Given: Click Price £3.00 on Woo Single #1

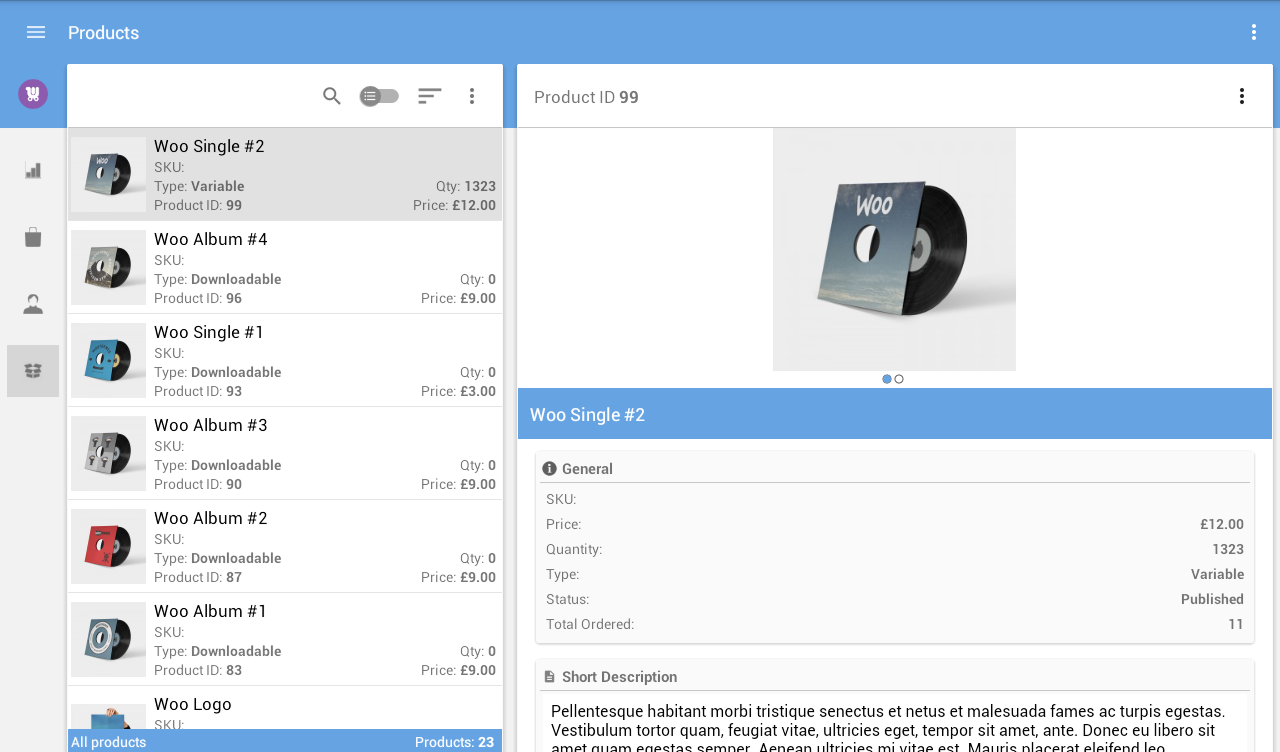Looking at the screenshot, I should (459, 391).
